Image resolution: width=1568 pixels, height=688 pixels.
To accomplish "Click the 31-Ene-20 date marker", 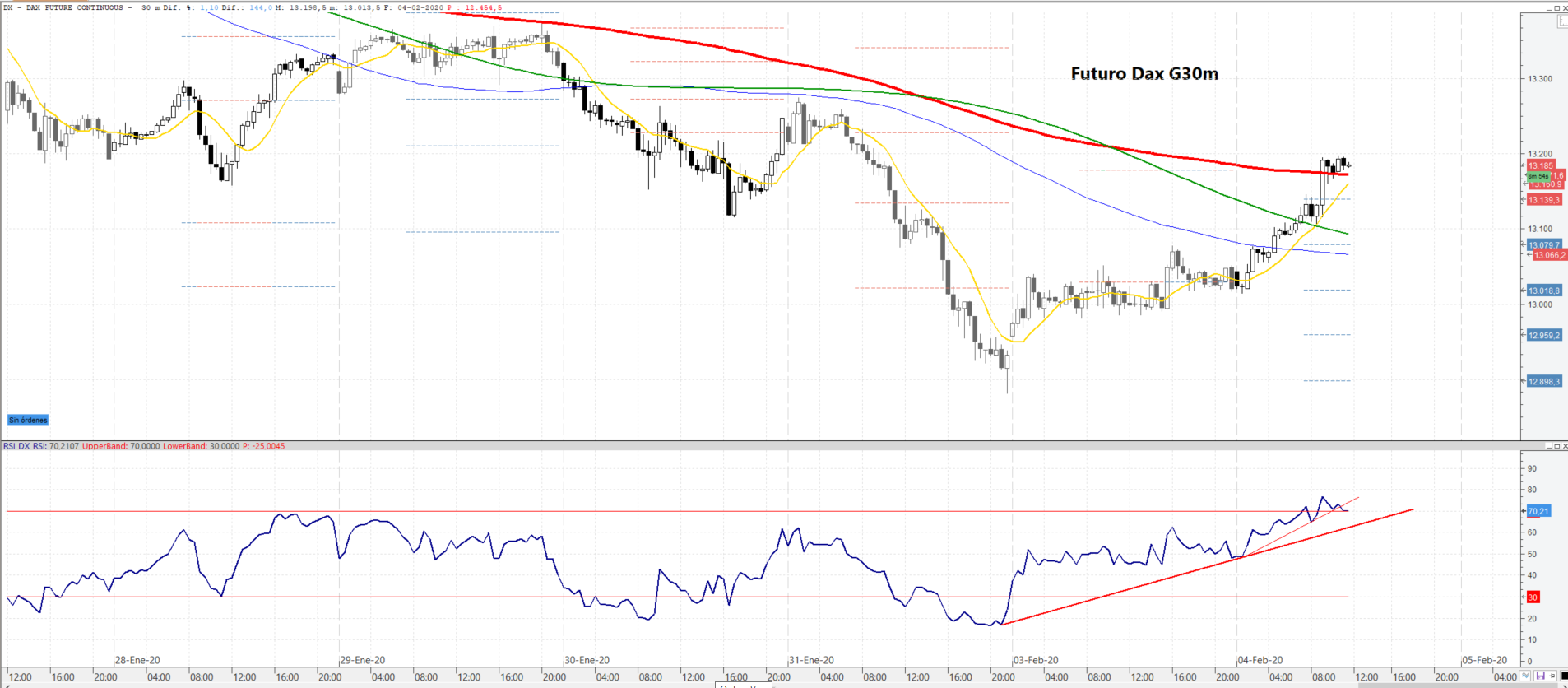I will [x=812, y=660].
